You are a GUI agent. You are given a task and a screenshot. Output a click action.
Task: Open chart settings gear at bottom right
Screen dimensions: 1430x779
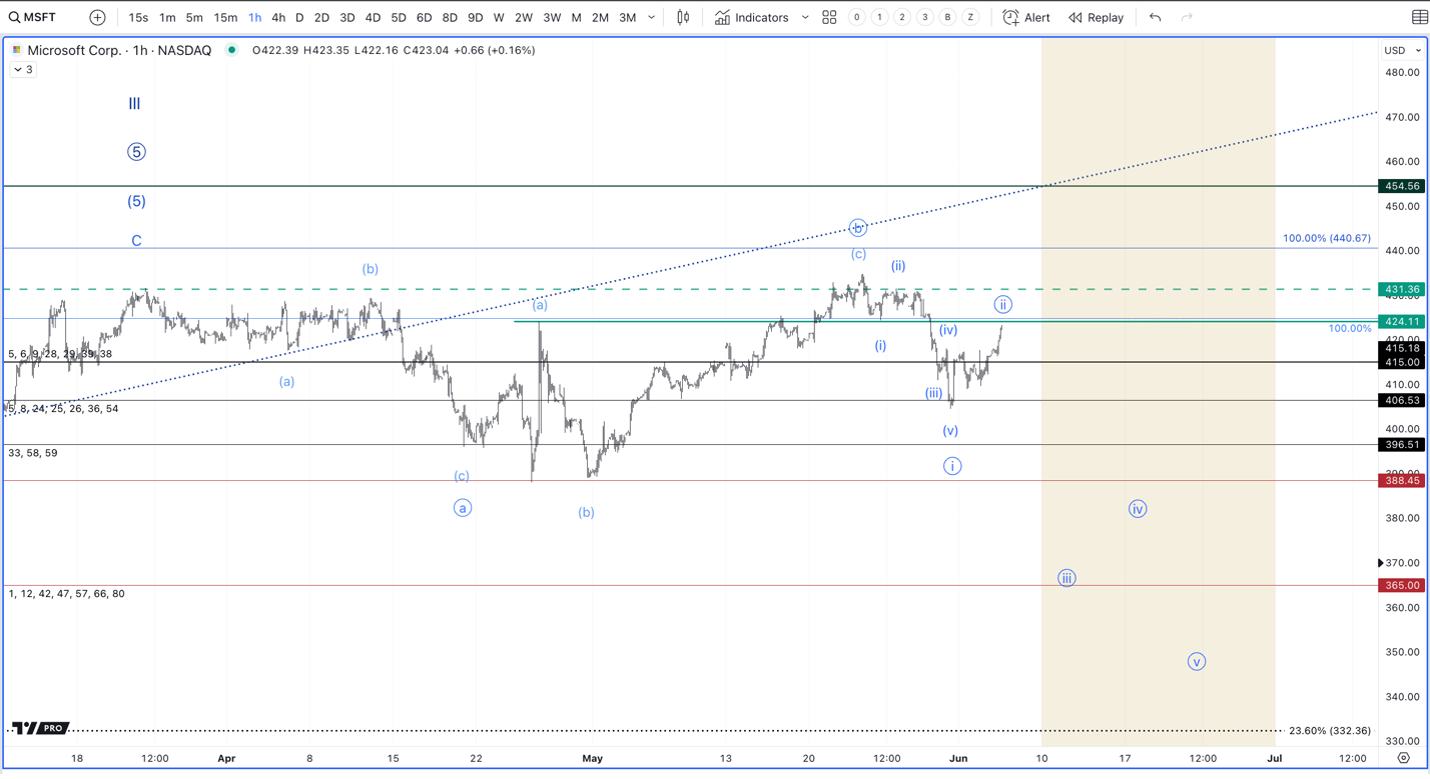pos(1403,758)
